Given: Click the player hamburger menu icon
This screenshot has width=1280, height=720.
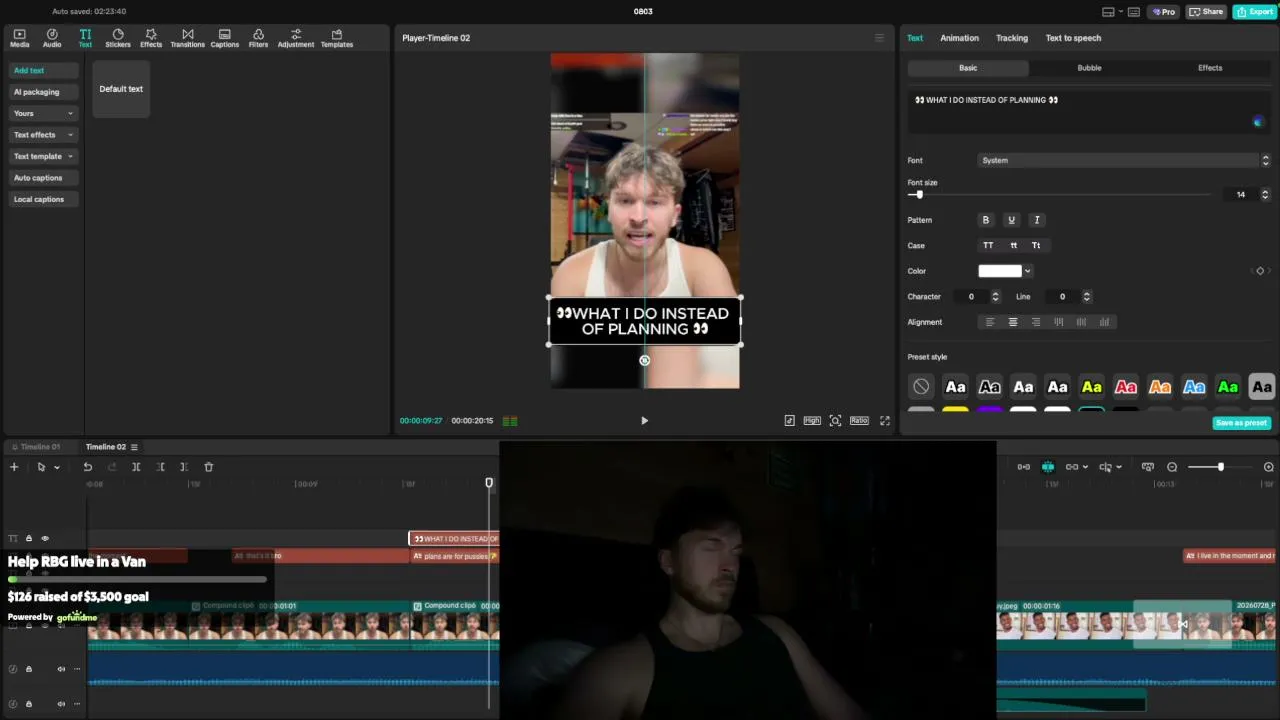Looking at the screenshot, I should [x=879, y=38].
